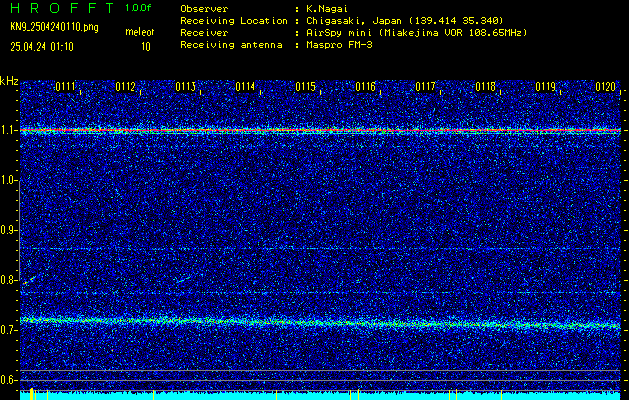The image size is (629, 400).
Task: Click the red carrier line at 1.1 kHz
Action: point(320,130)
